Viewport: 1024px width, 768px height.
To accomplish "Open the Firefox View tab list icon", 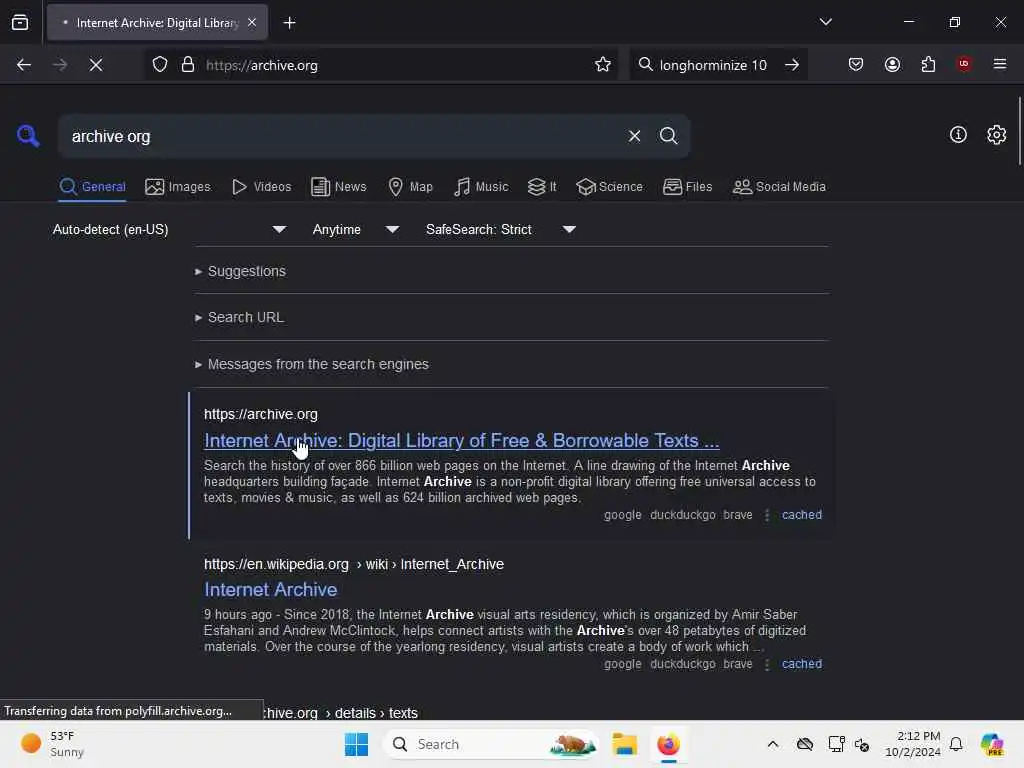I will (20, 23).
